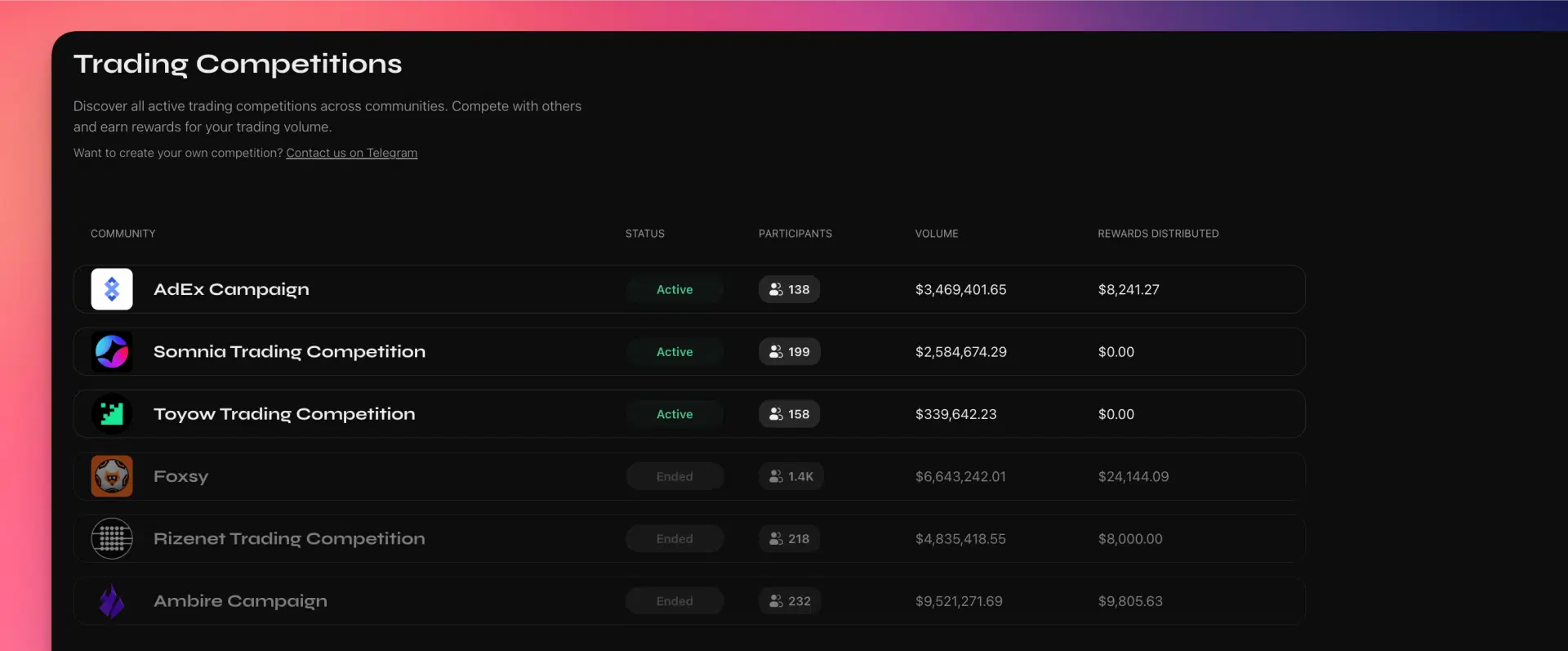
Task: Click the Ambire Campaign purple flame logo
Action: [x=112, y=601]
